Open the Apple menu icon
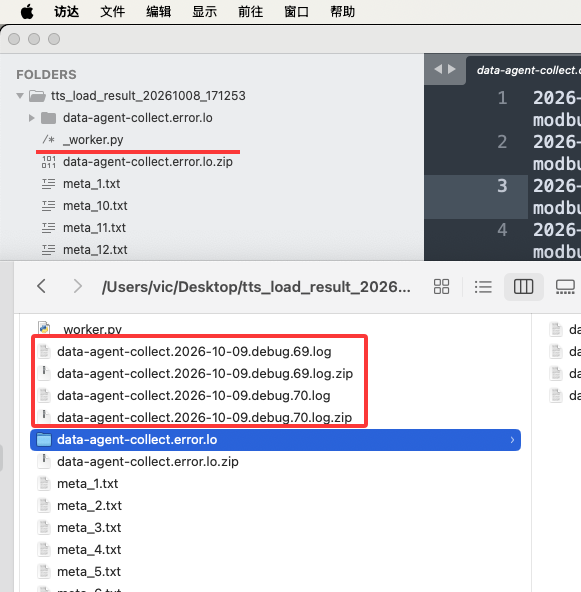The image size is (581, 592). click(27, 12)
